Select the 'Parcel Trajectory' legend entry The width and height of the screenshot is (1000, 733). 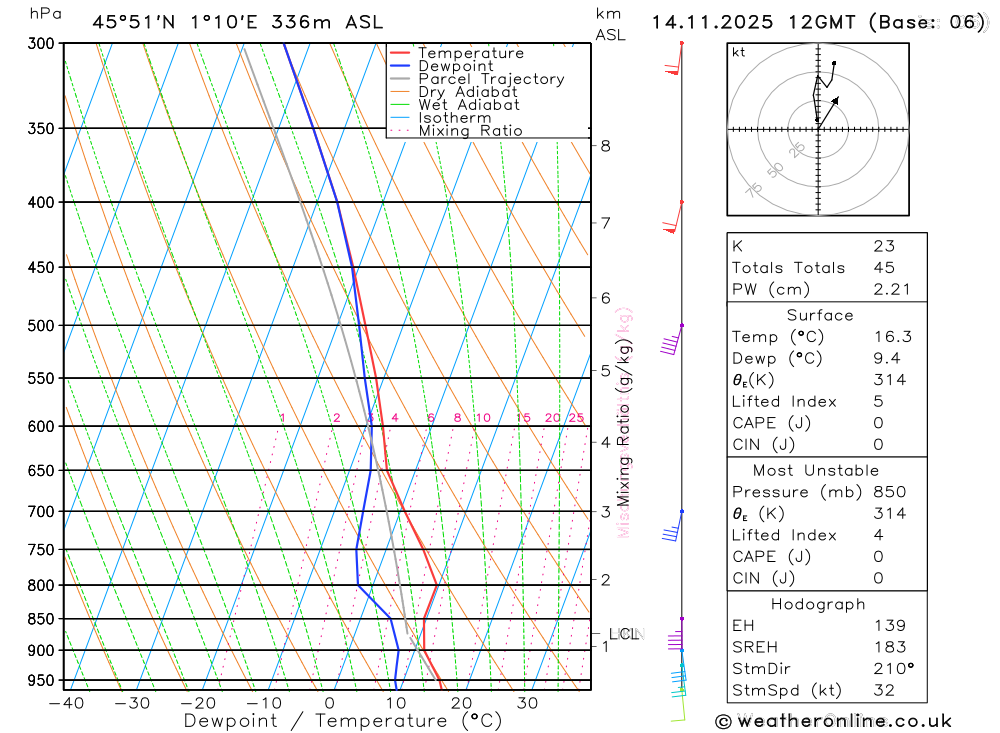click(x=491, y=79)
